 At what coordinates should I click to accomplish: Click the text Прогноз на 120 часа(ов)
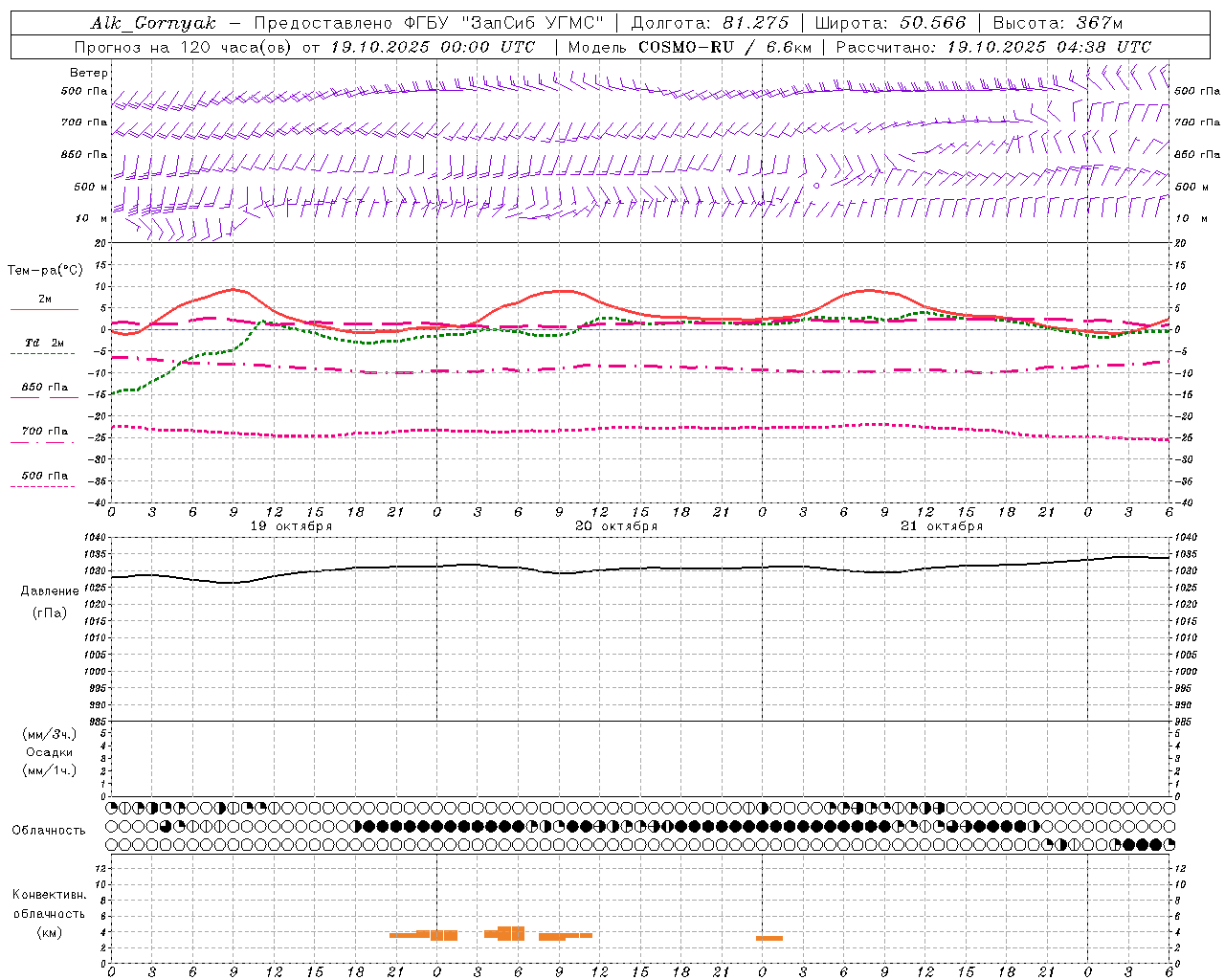(184, 47)
